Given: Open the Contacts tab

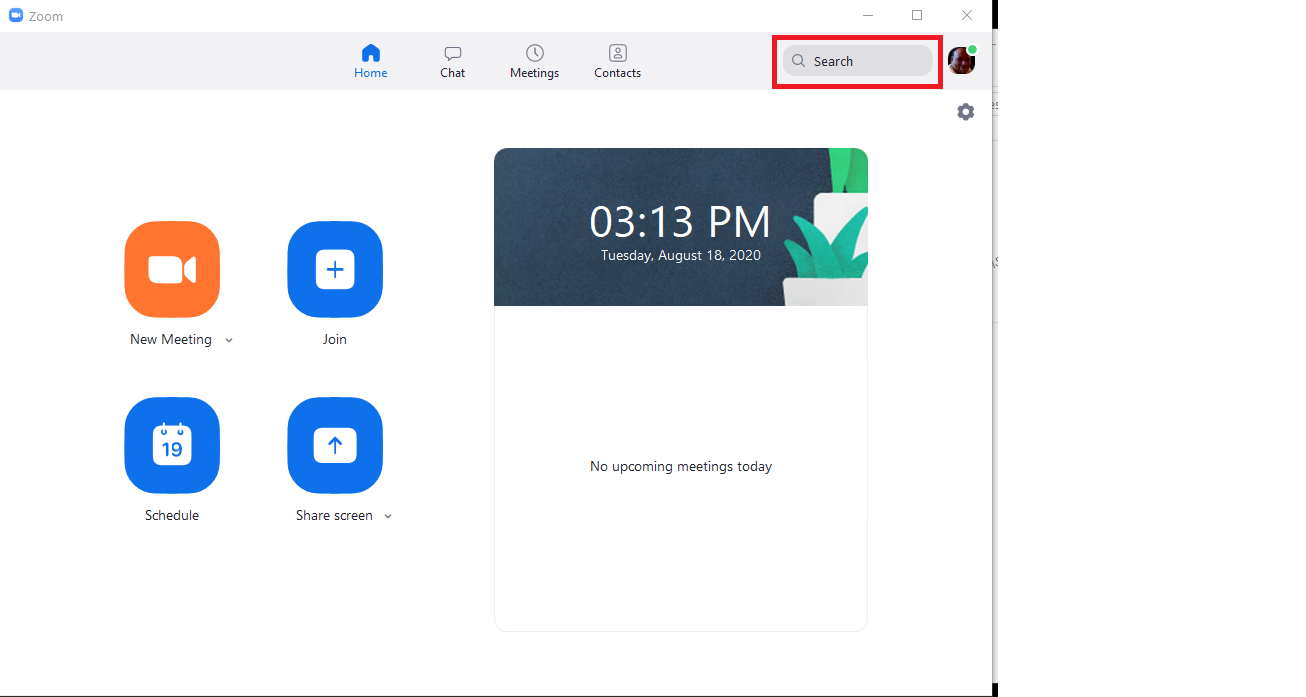Looking at the screenshot, I should (x=618, y=61).
